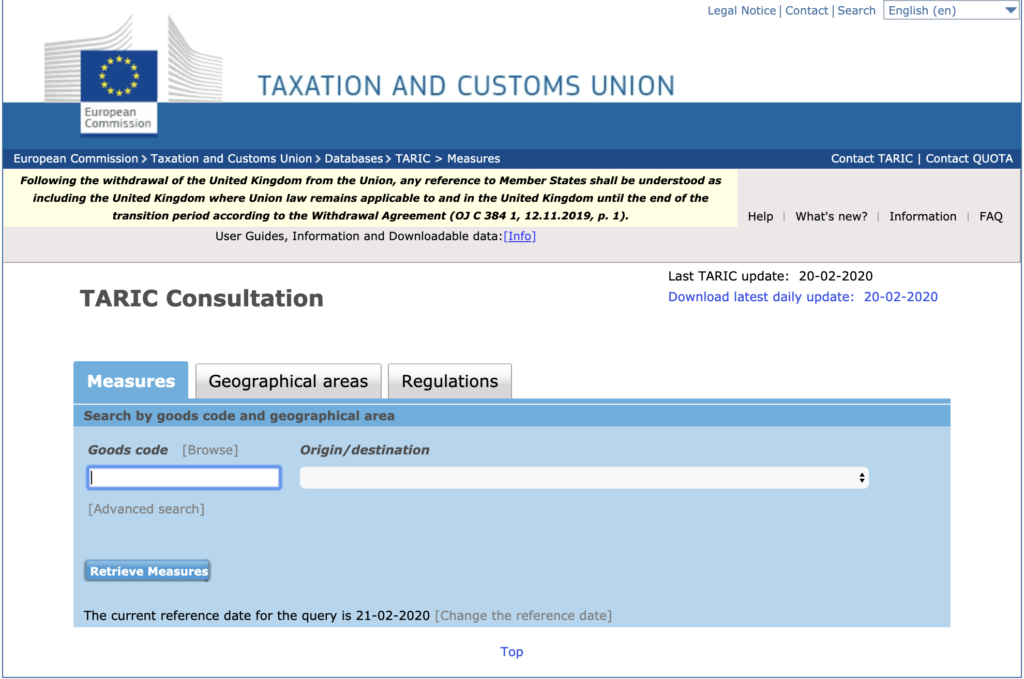Open the Legal Notice page
Viewport: 1024px width, 679px height.
741,10
